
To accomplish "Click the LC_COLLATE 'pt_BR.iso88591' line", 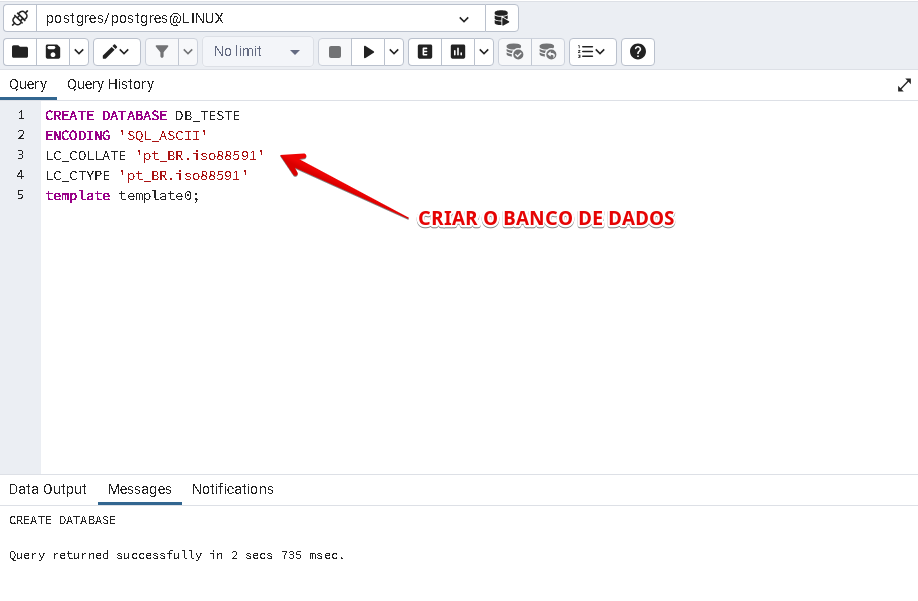I will [155, 156].
